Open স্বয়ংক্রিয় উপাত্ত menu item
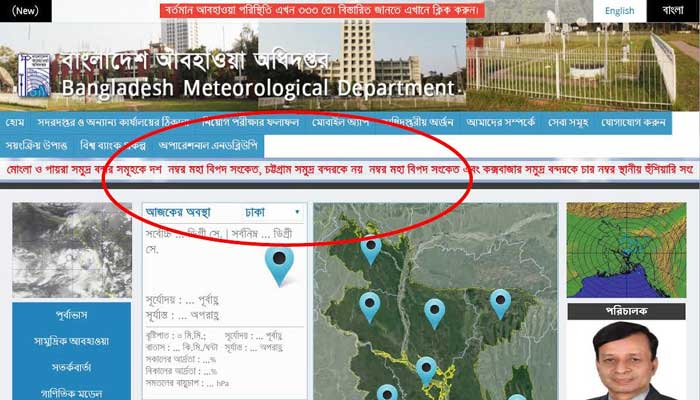Screen dimensions: 700x400 [x=37, y=146]
